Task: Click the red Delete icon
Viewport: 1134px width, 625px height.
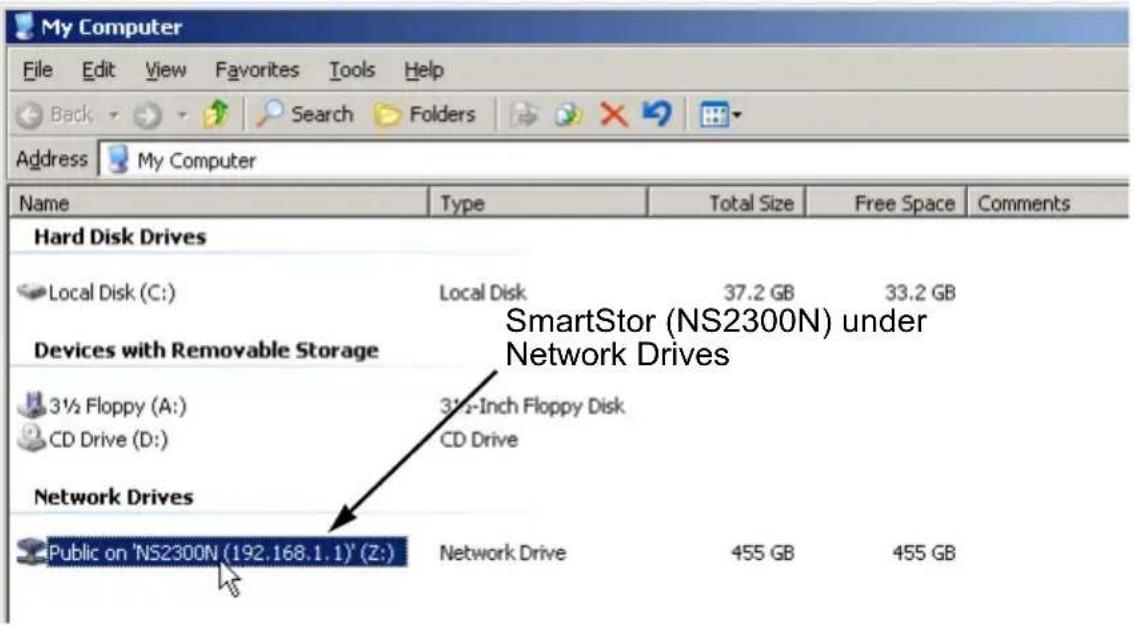Action: [613, 114]
